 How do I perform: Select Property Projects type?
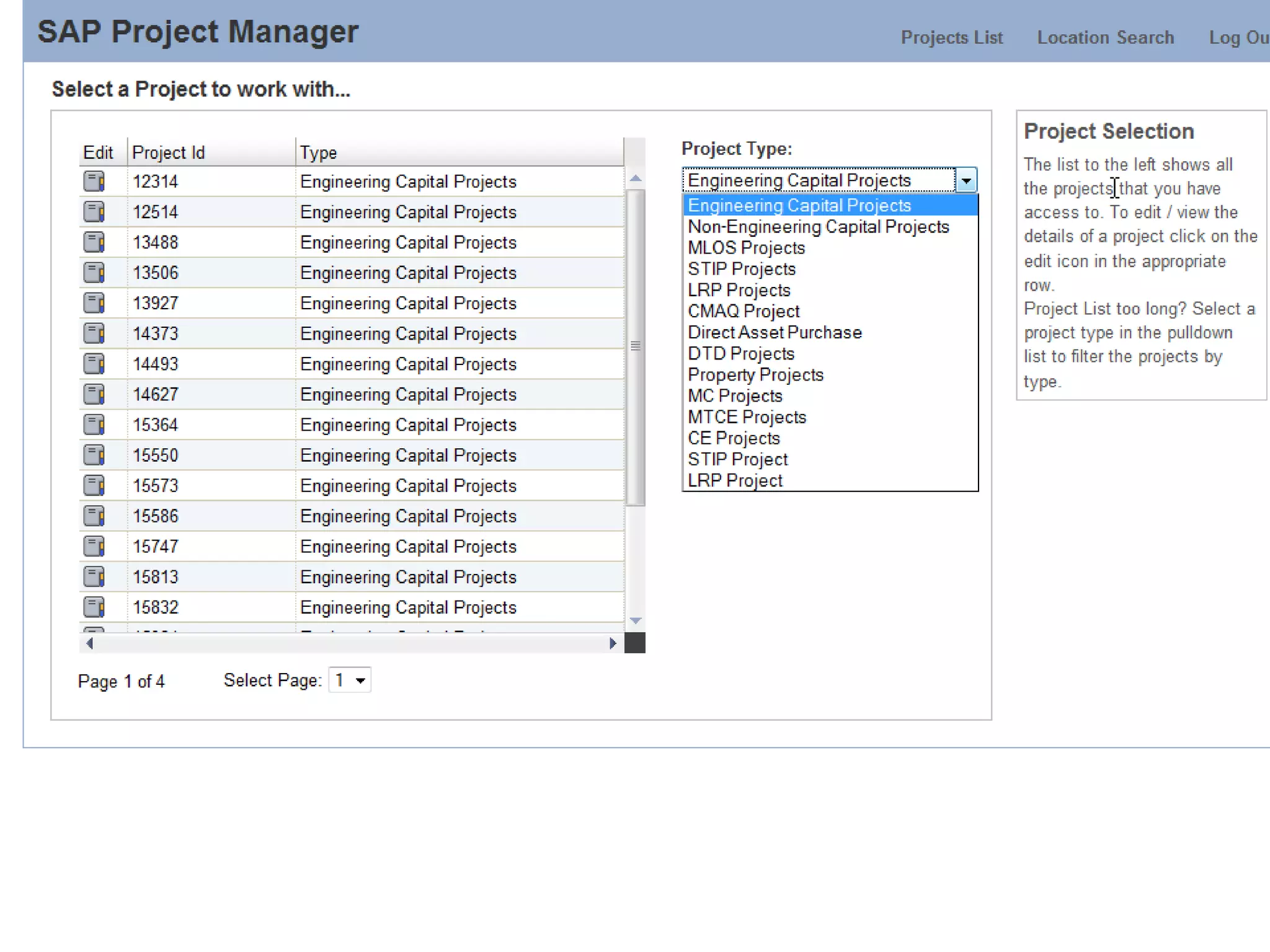[x=755, y=375]
